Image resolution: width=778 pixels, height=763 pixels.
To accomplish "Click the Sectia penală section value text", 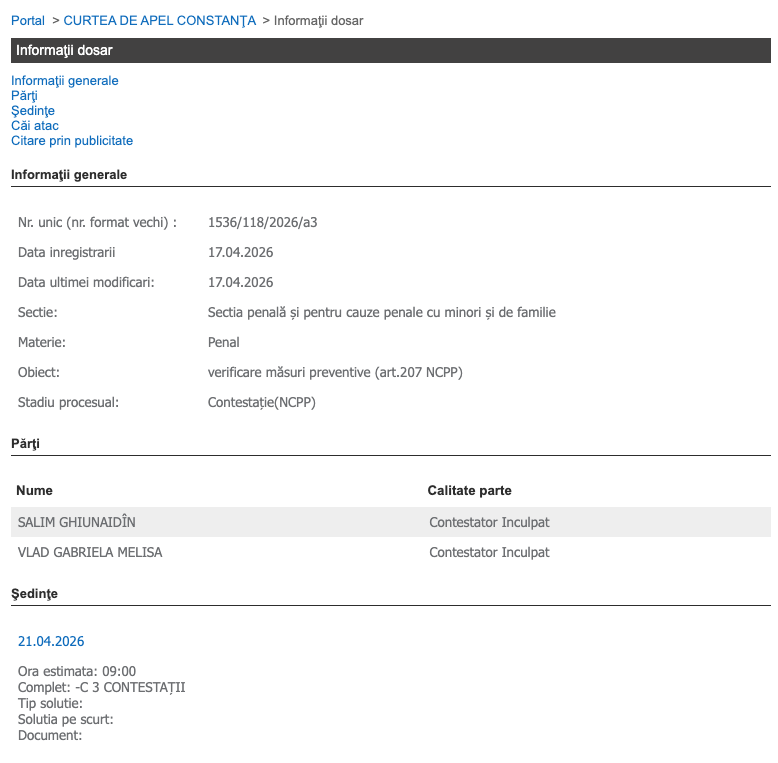I will click(x=381, y=312).
